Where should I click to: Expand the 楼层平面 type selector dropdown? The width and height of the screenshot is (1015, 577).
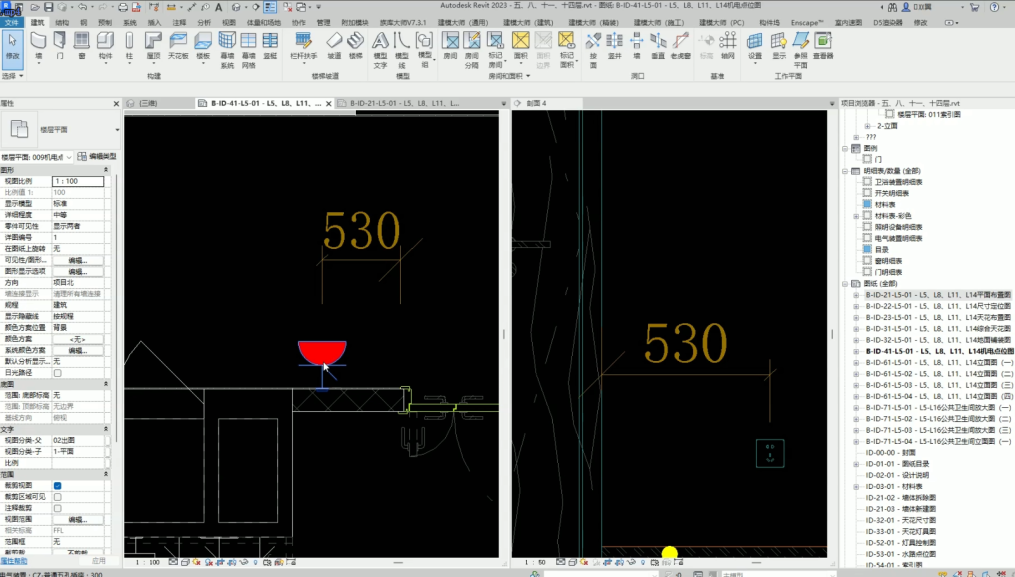point(117,130)
